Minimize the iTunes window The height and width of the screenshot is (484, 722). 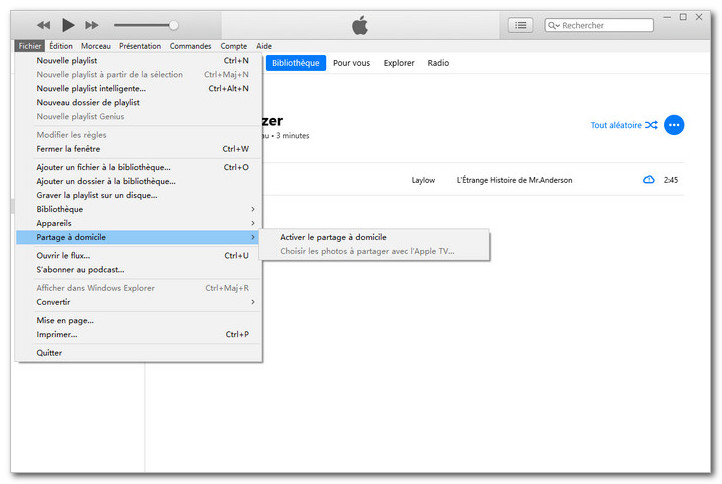(667, 17)
